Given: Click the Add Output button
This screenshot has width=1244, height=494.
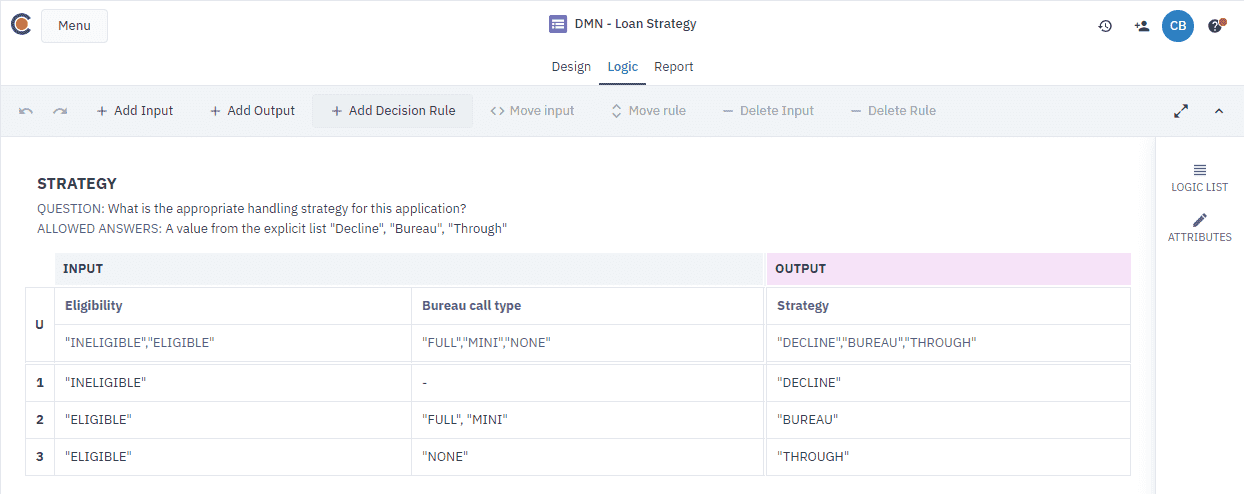Looking at the screenshot, I should 252,111.
